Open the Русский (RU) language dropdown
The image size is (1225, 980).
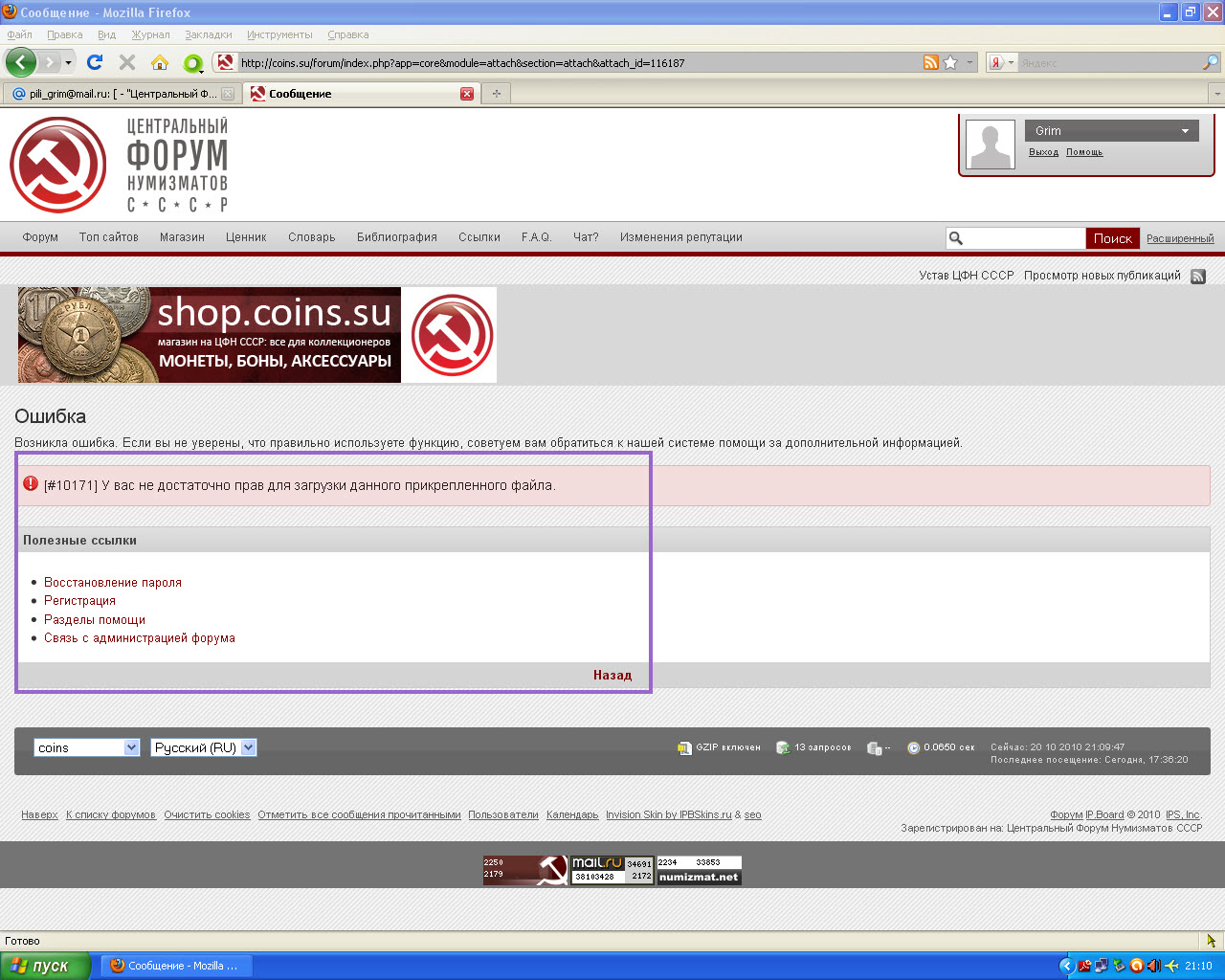pyautogui.click(x=204, y=747)
